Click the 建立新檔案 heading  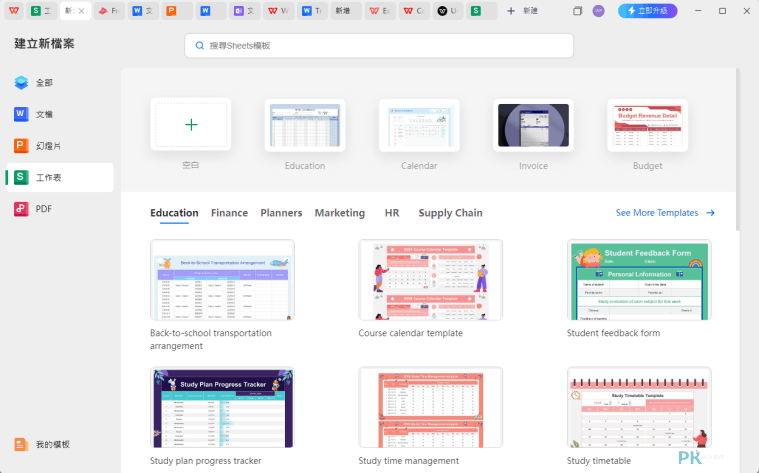[45, 44]
